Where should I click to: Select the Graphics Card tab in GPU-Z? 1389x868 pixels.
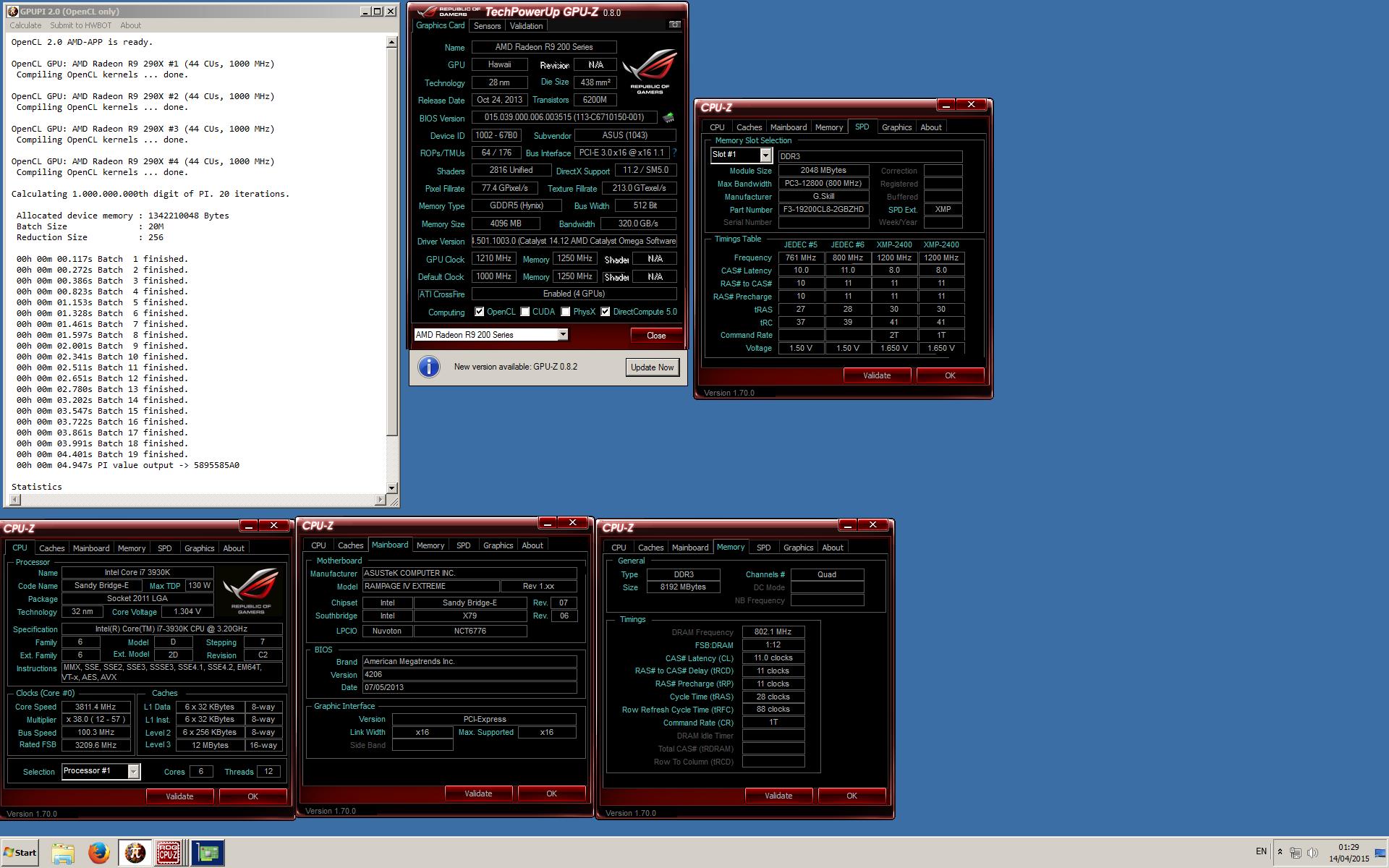440,25
